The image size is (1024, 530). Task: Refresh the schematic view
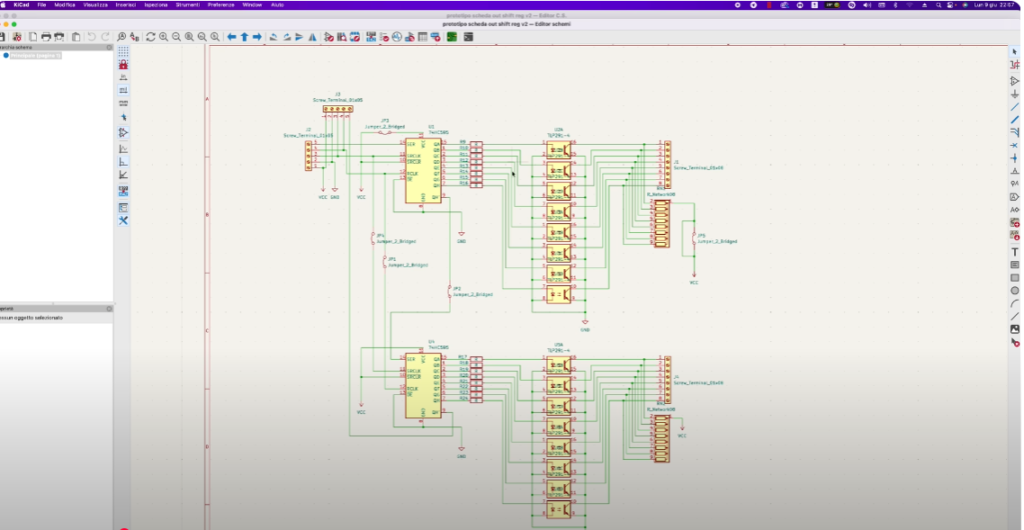coord(150,37)
